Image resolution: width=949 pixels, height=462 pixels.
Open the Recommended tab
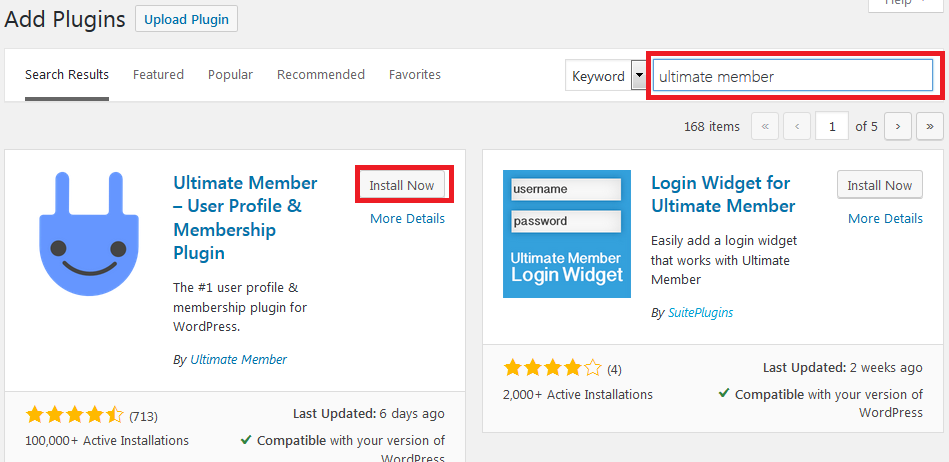[x=321, y=74]
